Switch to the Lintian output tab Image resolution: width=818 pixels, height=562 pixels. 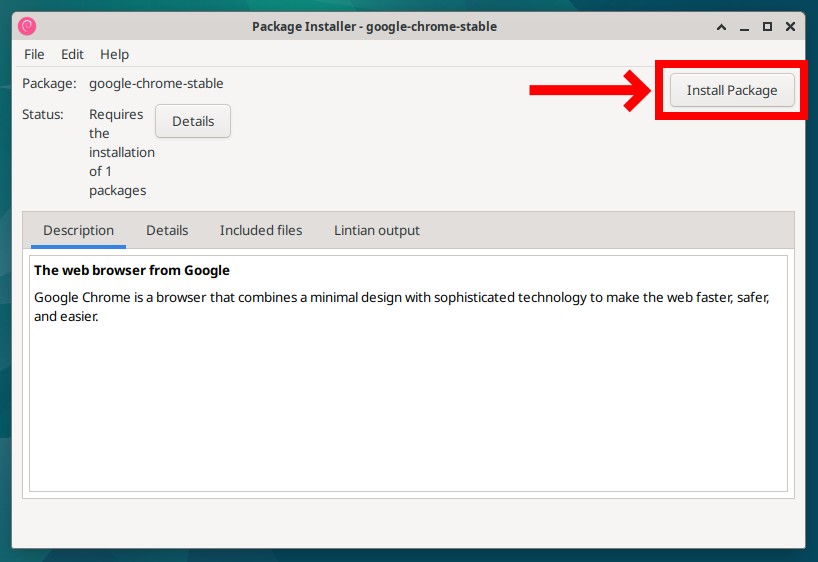point(377,230)
